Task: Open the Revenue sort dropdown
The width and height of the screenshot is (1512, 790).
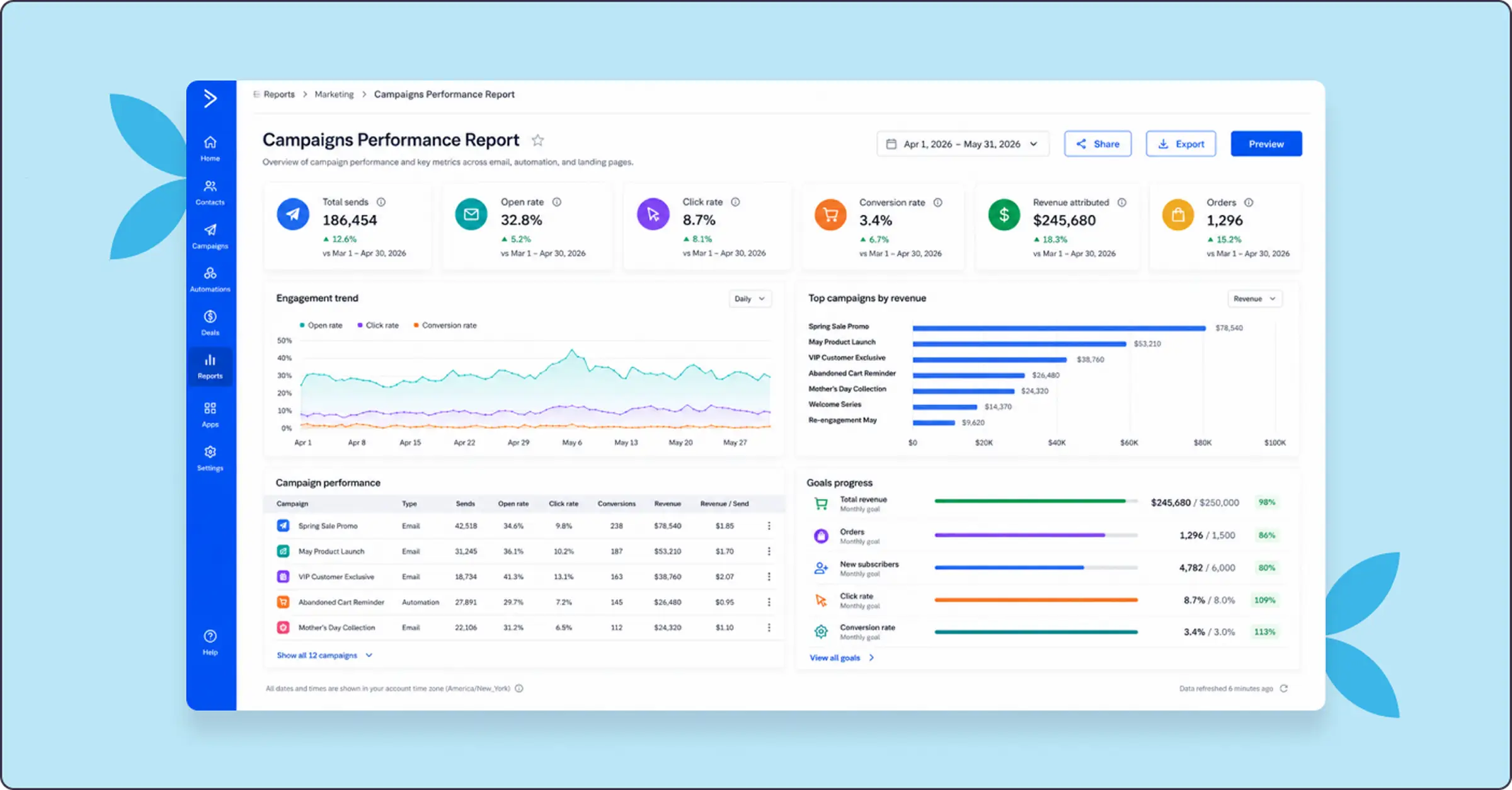Action: [1255, 299]
